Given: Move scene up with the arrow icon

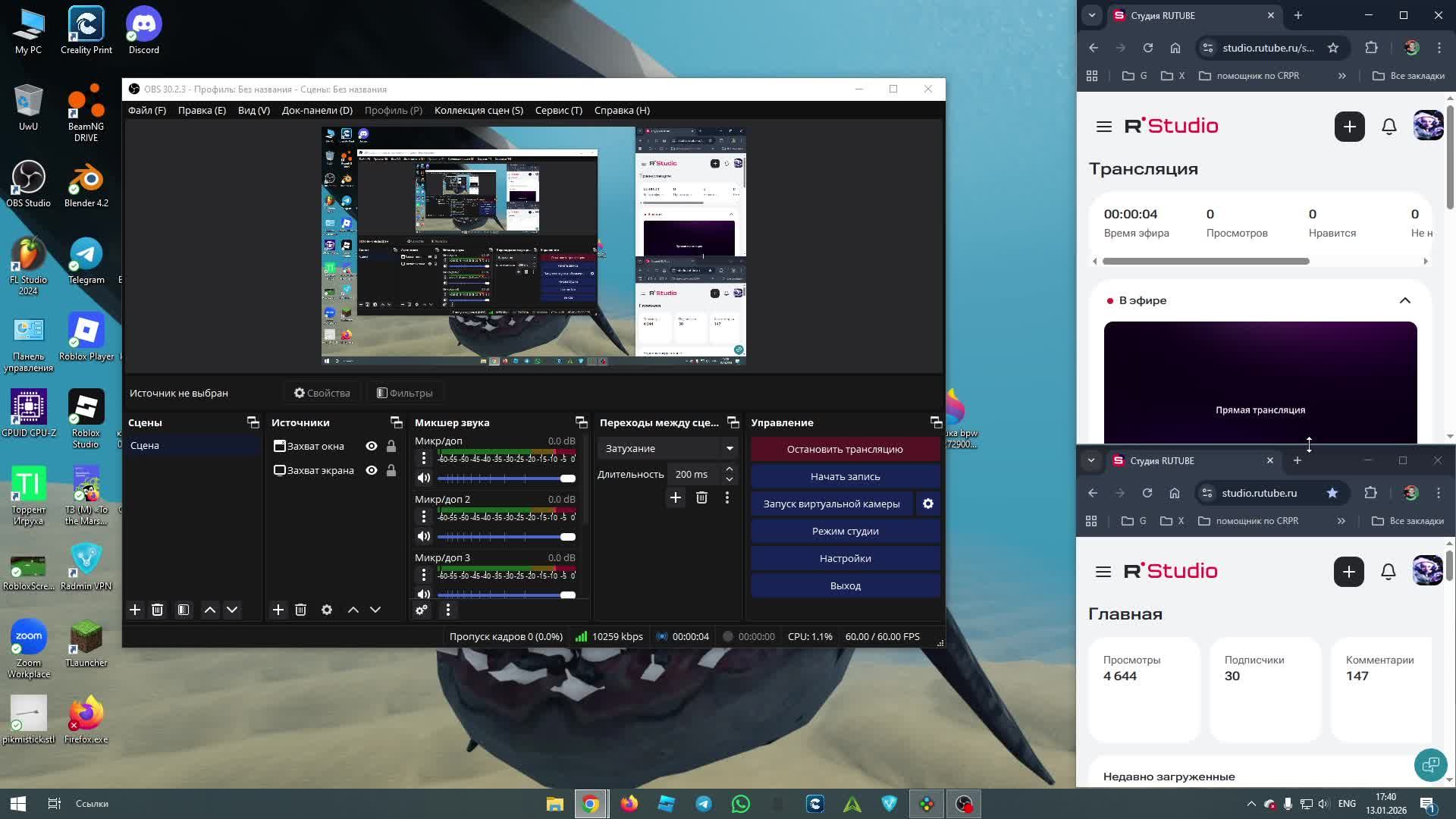Looking at the screenshot, I should [210, 610].
